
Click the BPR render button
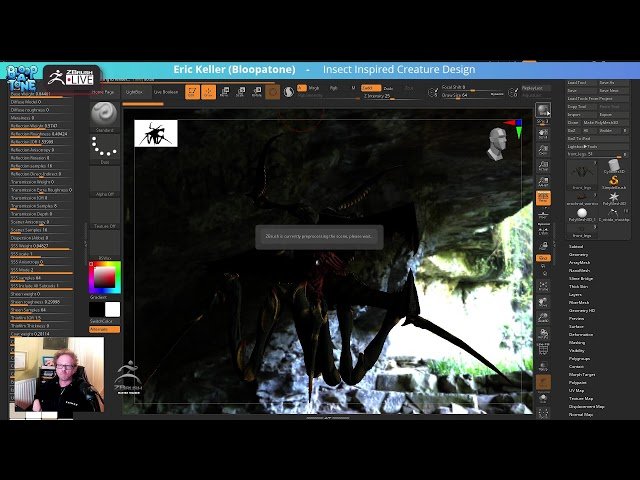click(x=543, y=111)
